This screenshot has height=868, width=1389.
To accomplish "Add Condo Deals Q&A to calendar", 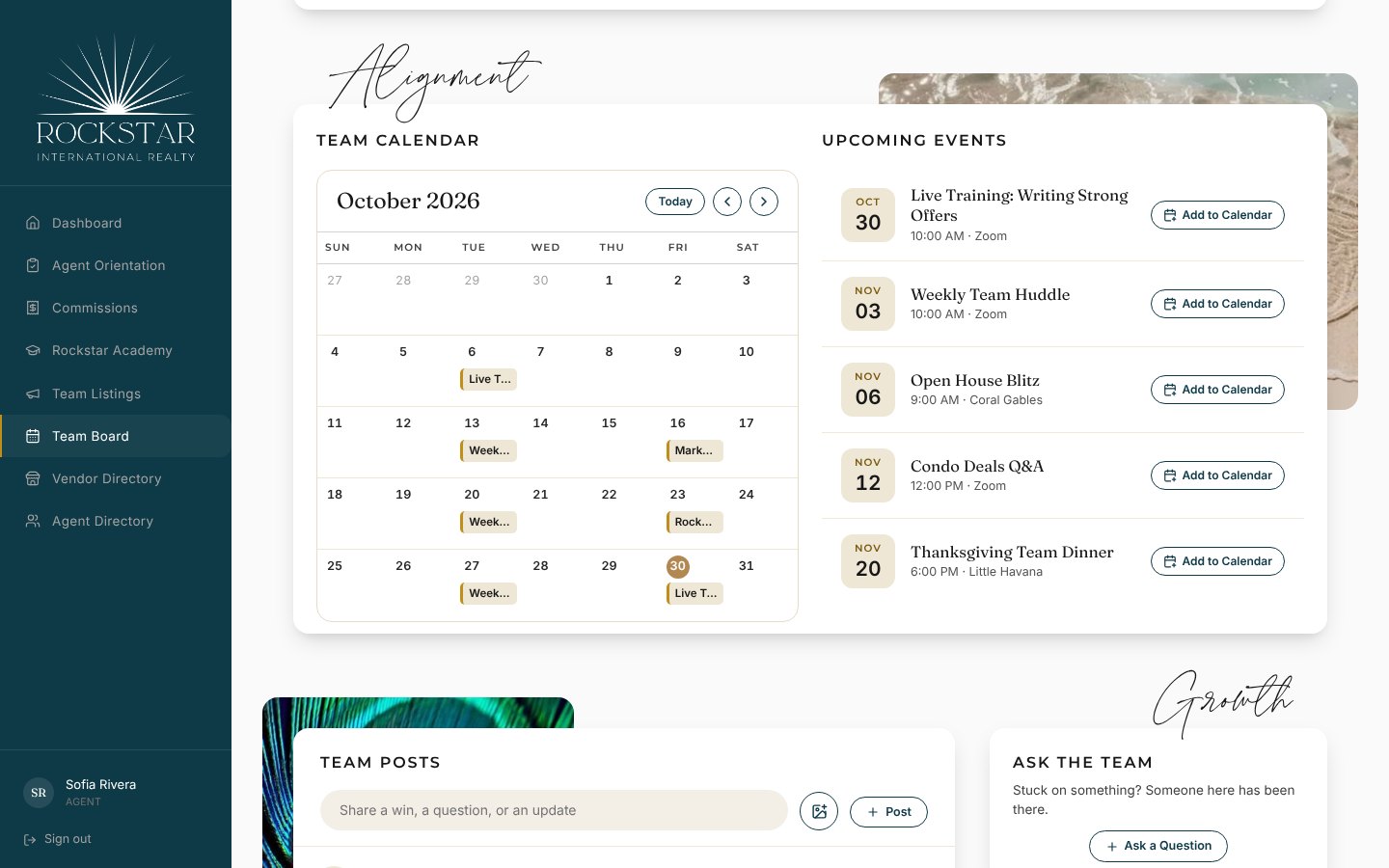I will [x=1217, y=475].
